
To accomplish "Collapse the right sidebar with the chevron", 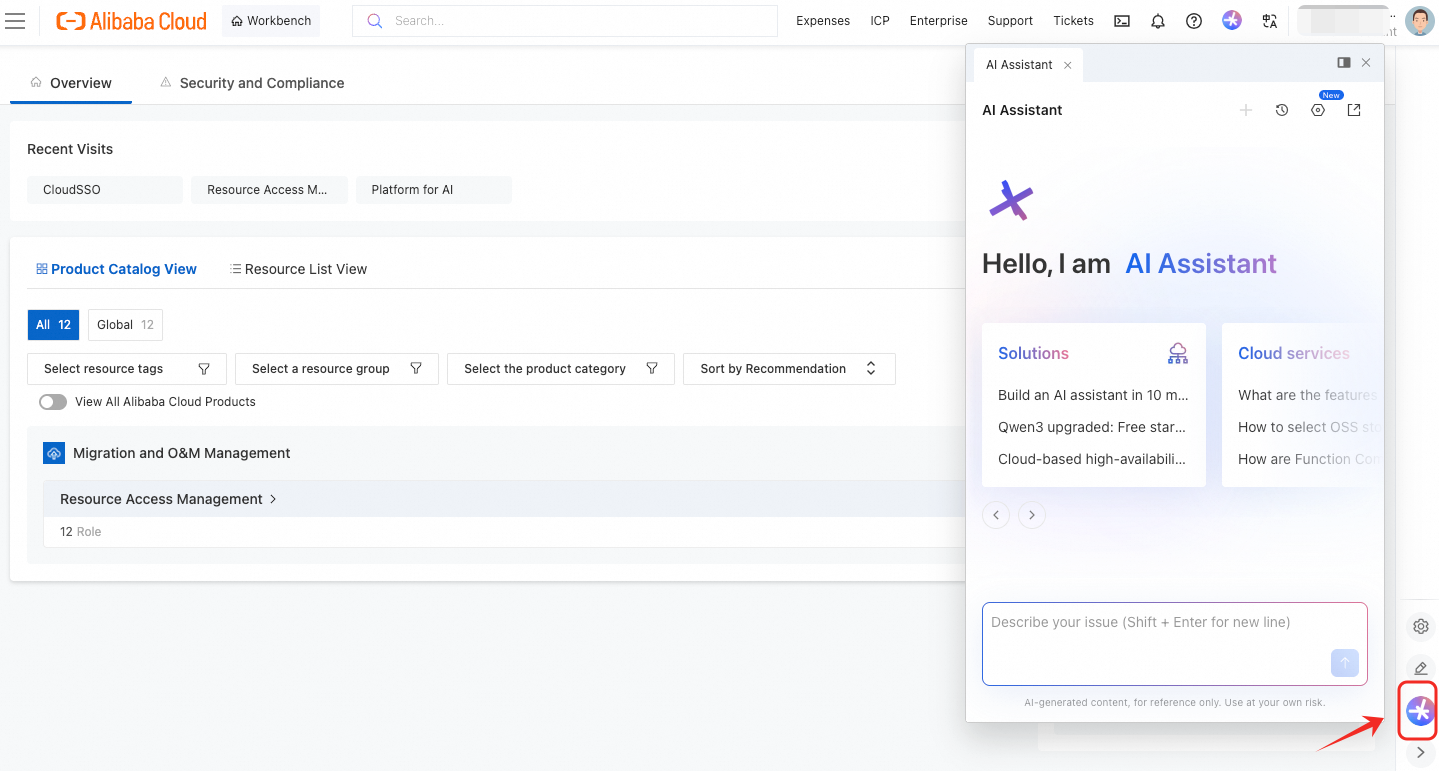I will 1421,753.
